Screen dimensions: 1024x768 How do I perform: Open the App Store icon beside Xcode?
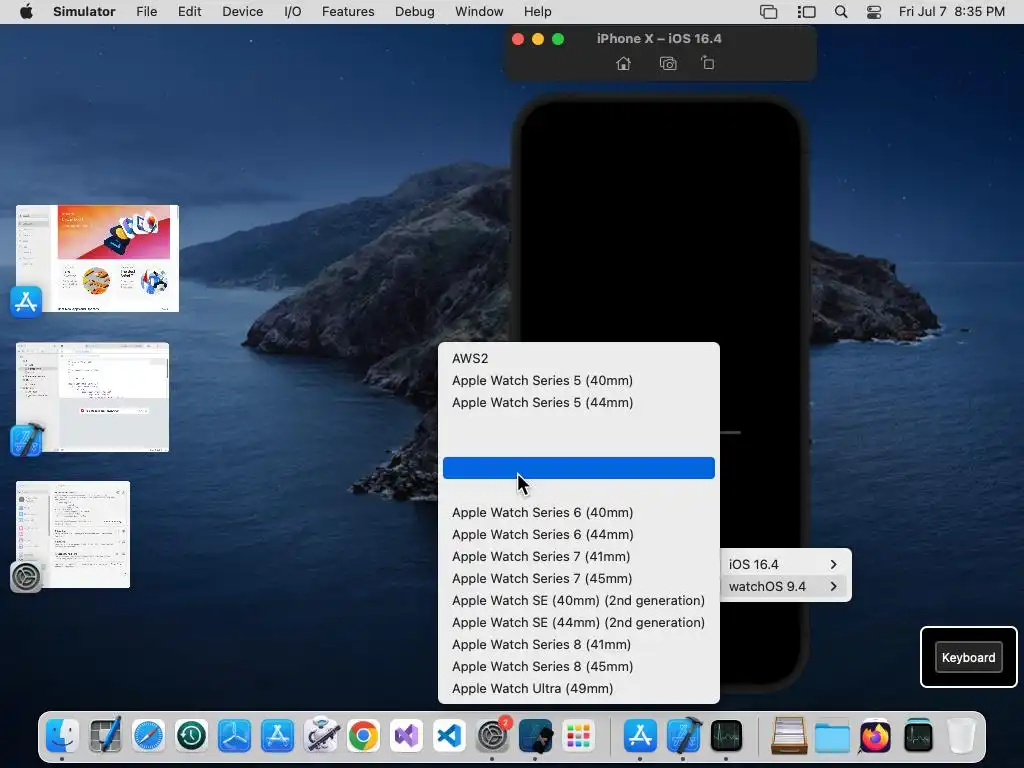[x=640, y=735]
